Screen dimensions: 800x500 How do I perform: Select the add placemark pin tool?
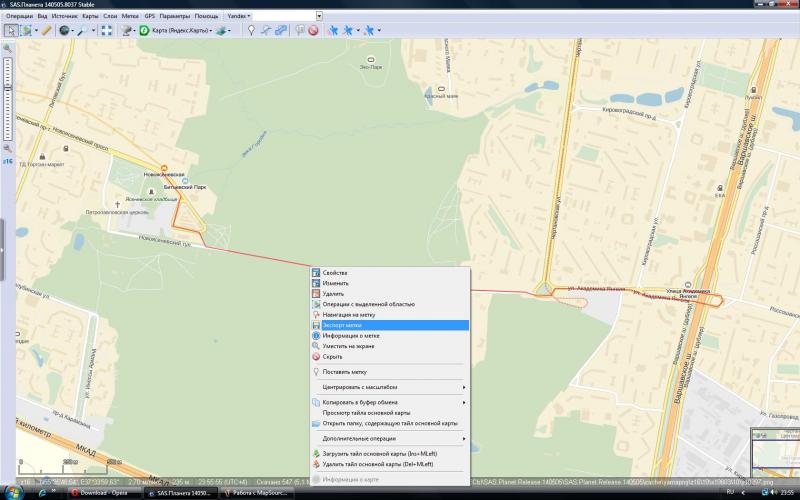tap(251, 31)
